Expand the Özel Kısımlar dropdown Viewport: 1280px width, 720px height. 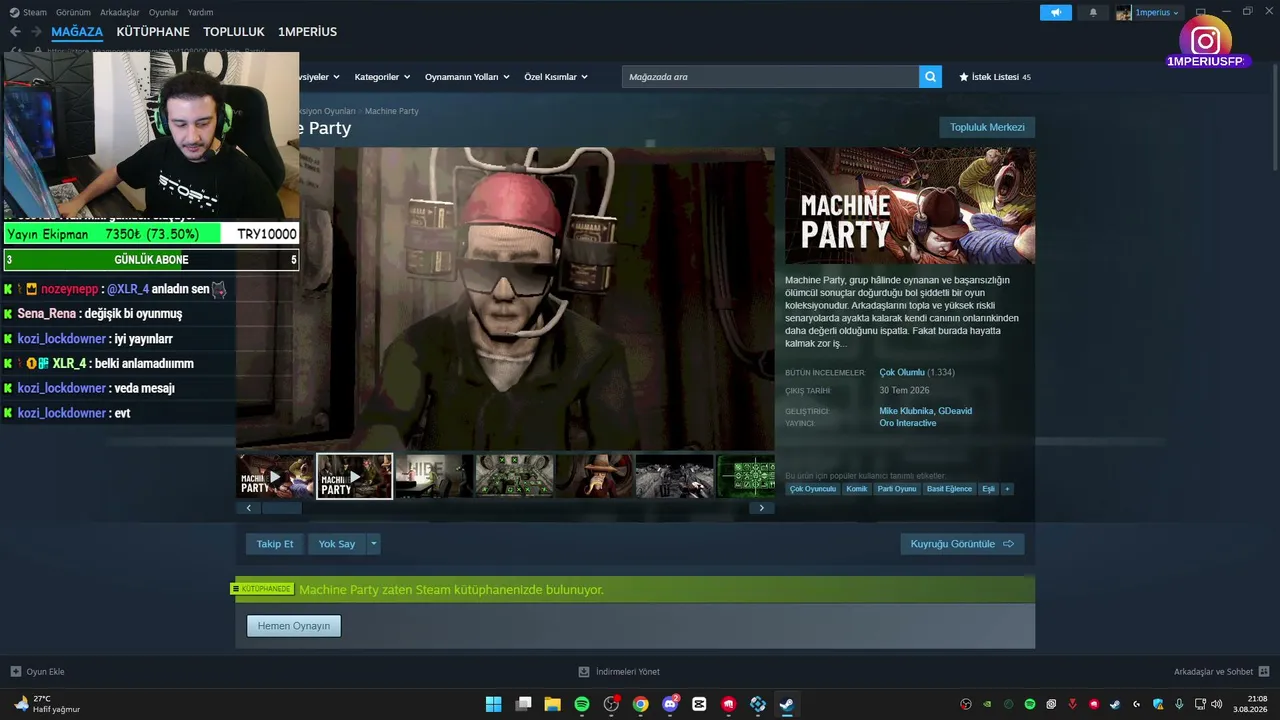pyautogui.click(x=556, y=77)
